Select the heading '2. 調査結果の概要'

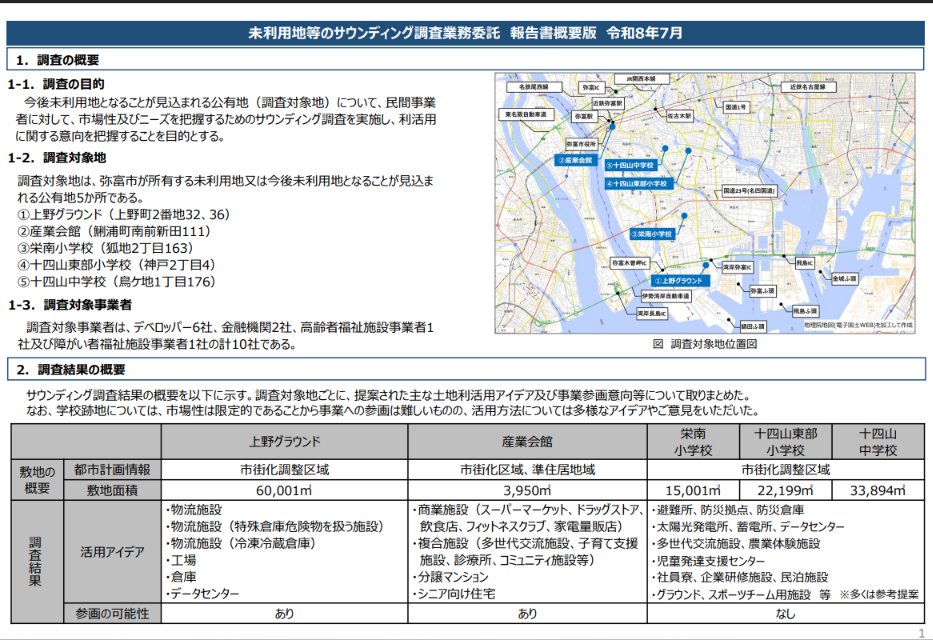click(71, 369)
